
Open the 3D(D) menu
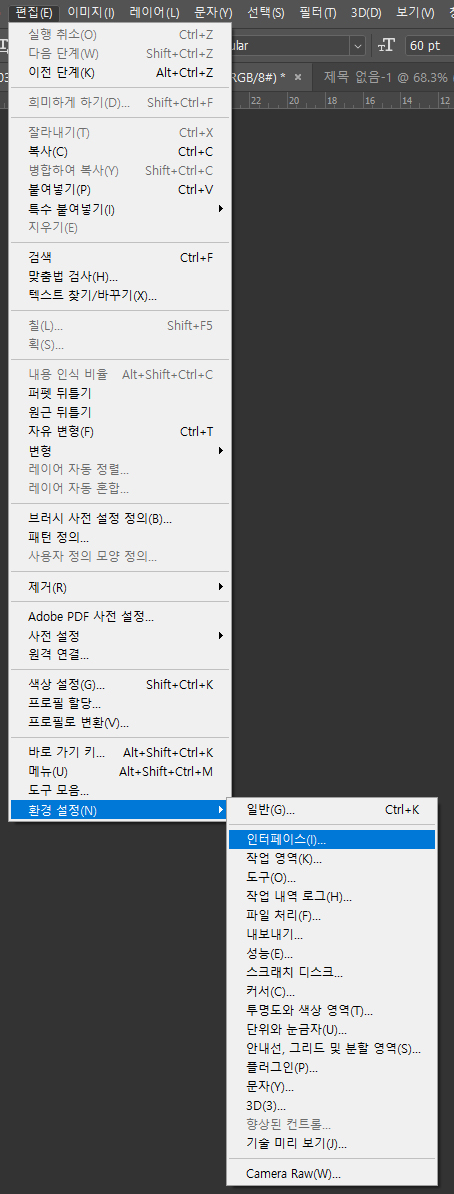[x=366, y=13]
